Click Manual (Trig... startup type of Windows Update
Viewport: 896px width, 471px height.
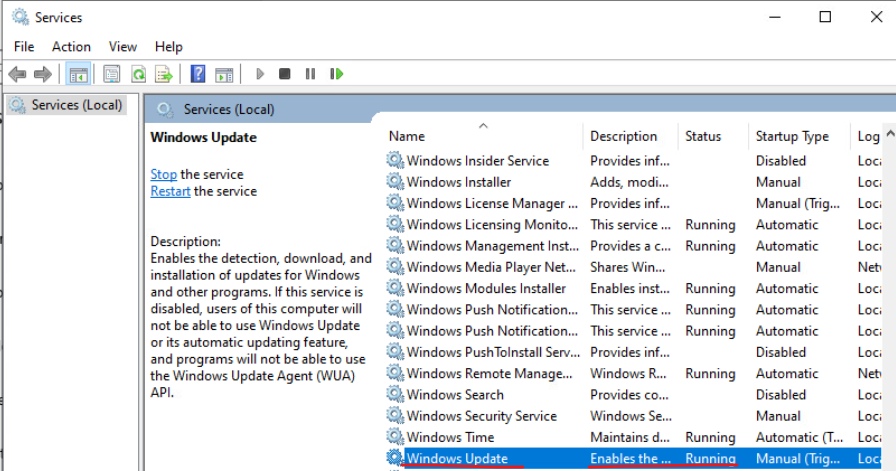point(798,458)
